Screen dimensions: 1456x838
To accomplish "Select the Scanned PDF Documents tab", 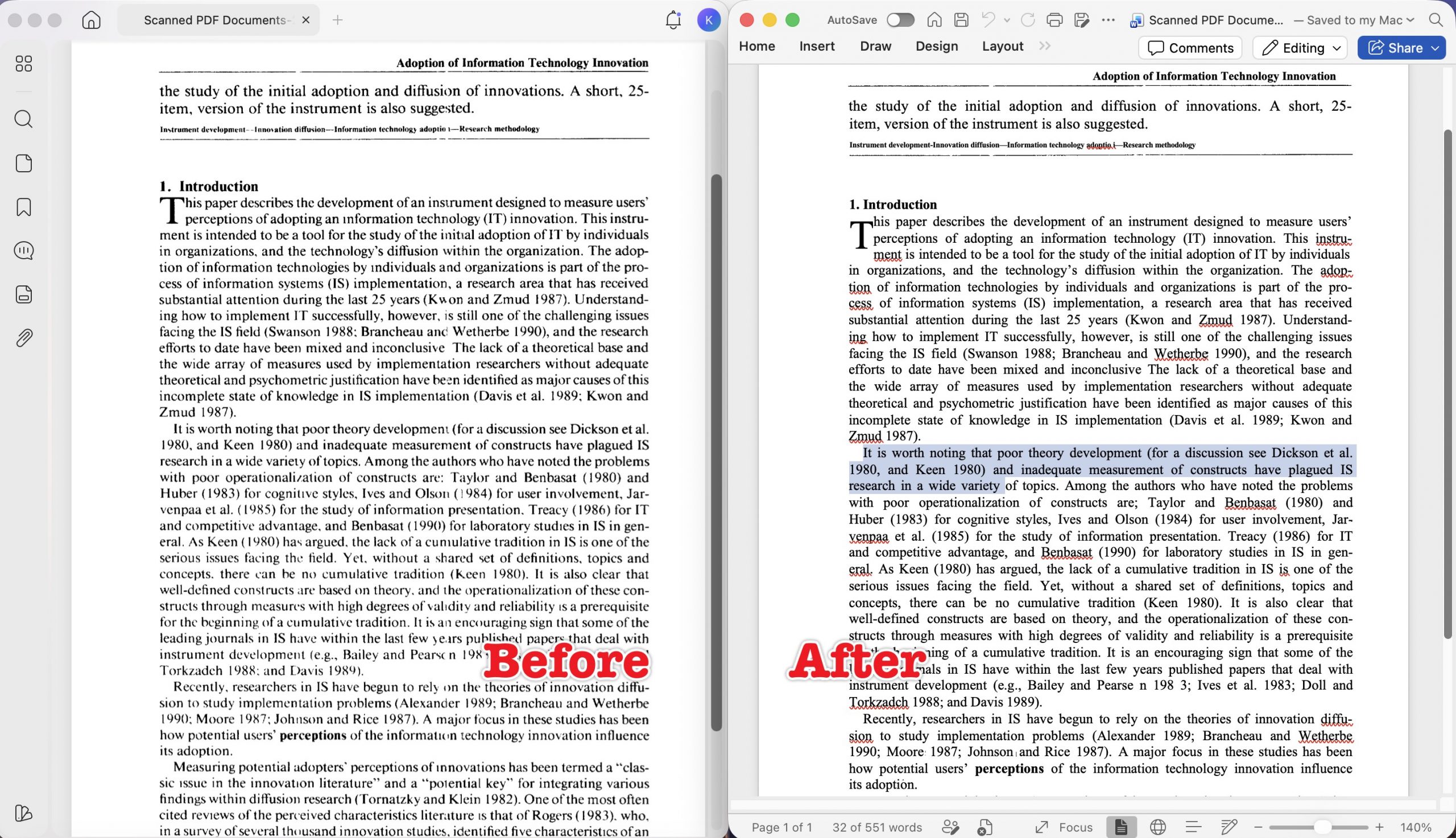I will click(x=218, y=20).
